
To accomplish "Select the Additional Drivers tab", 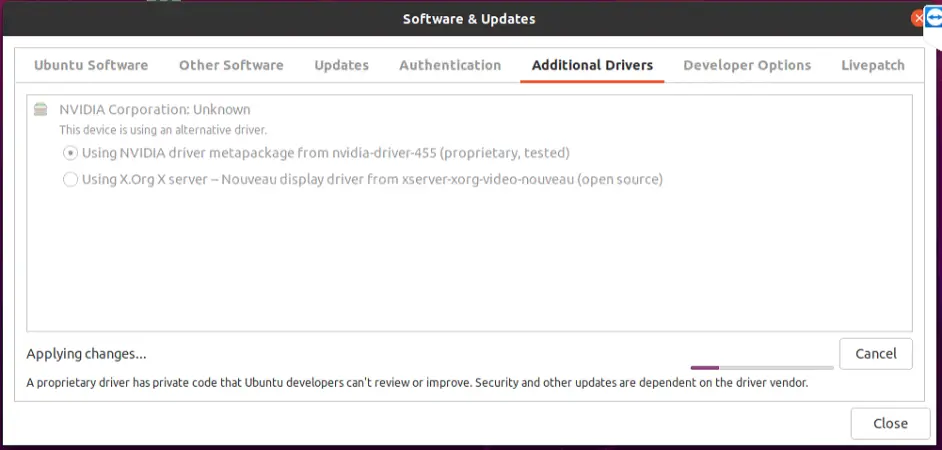I will click(x=592, y=65).
